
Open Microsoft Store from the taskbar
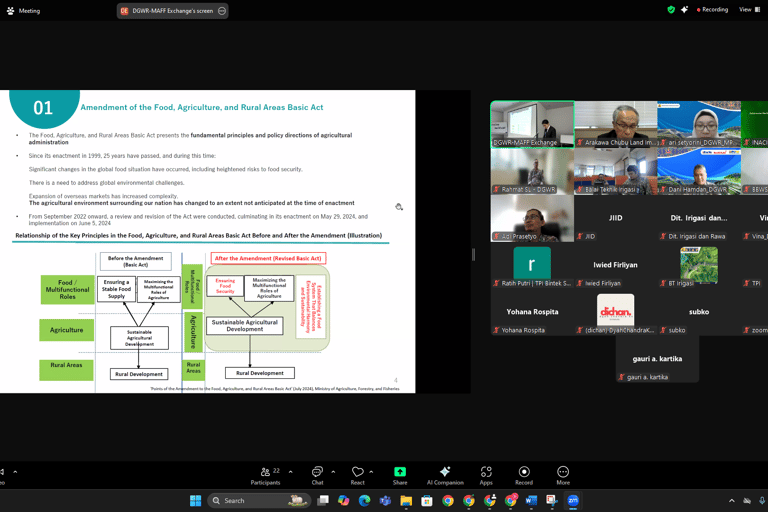tap(427, 500)
